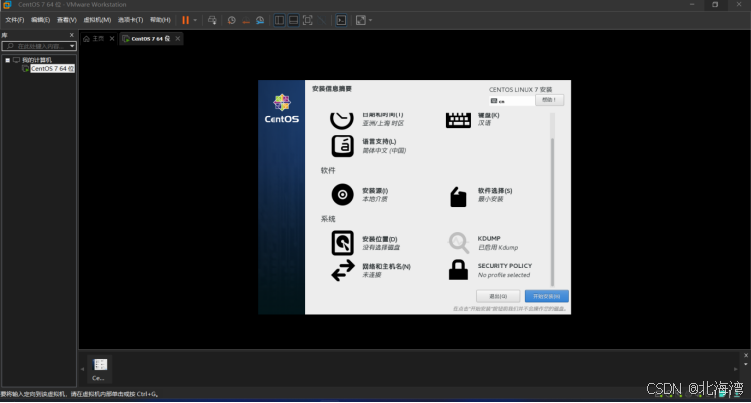
Task: Select CentOS 7 64 位 in the library tree
Action: click(52, 69)
